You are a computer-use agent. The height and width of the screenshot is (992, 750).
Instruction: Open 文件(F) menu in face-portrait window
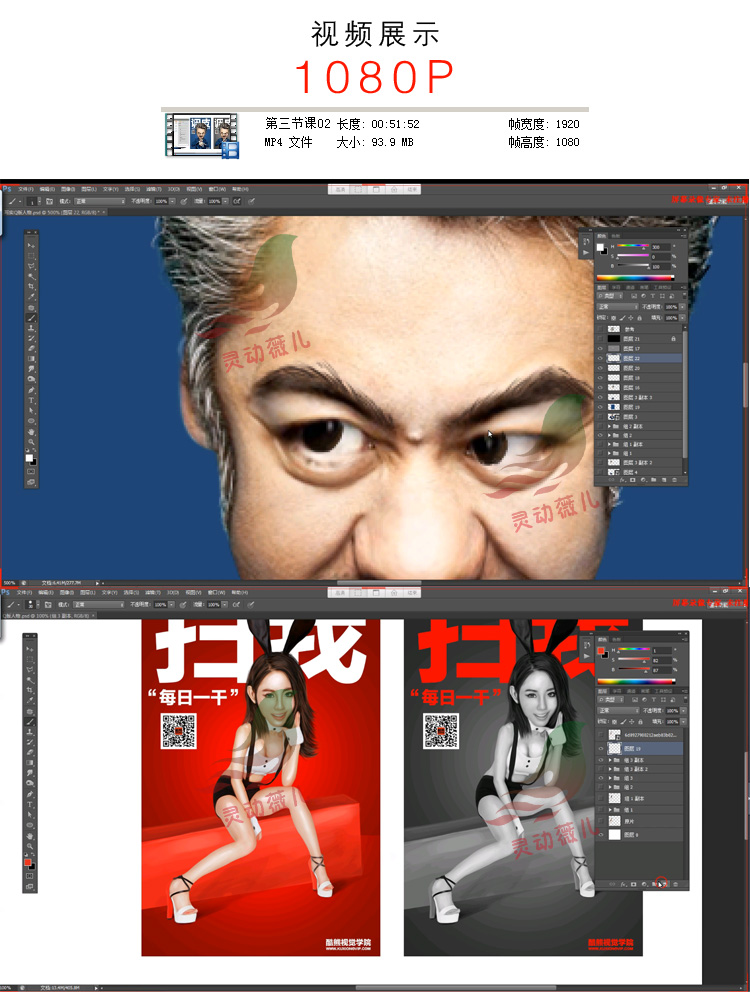click(x=25, y=189)
